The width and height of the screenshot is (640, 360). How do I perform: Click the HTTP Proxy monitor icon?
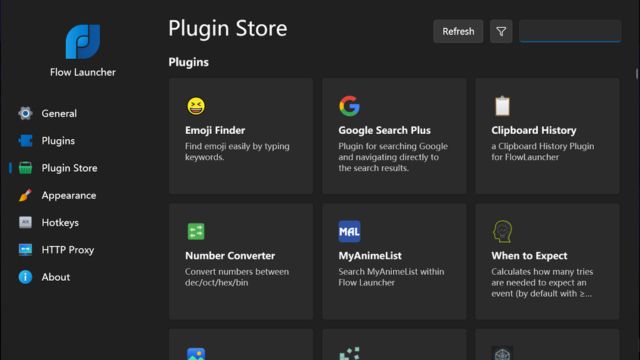click(x=25, y=250)
